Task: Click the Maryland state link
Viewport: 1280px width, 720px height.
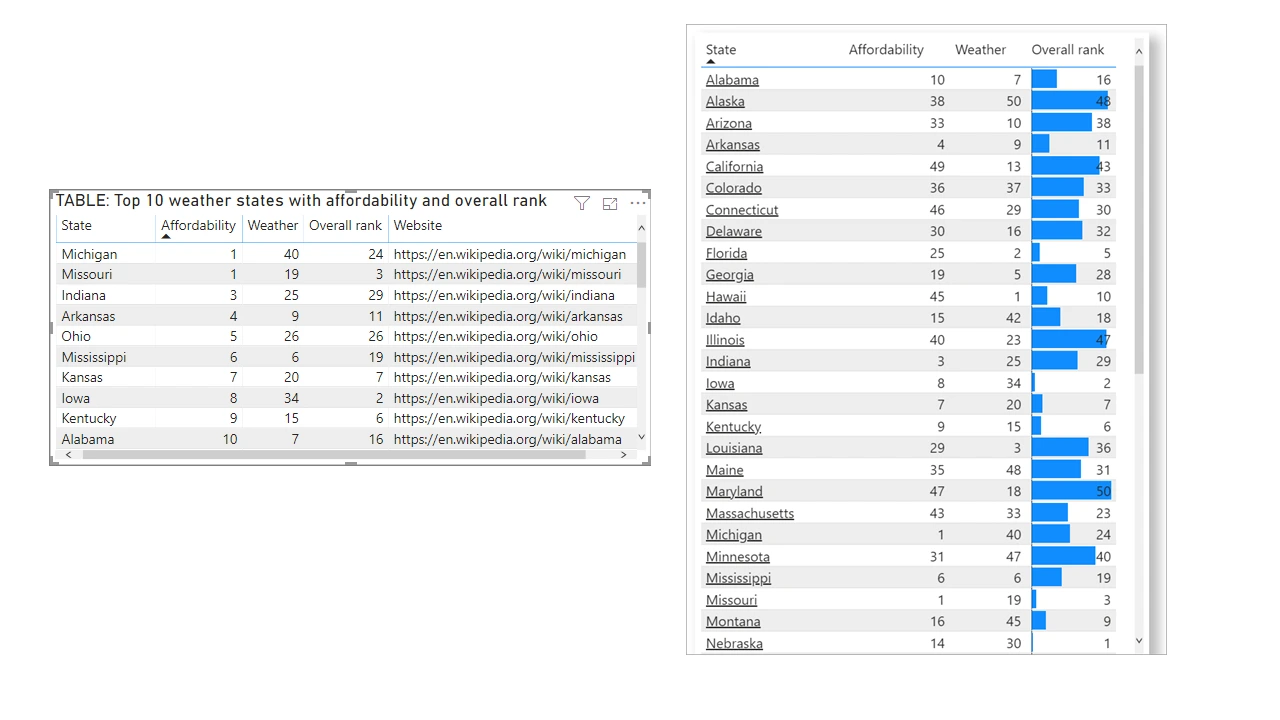Action: (x=734, y=492)
